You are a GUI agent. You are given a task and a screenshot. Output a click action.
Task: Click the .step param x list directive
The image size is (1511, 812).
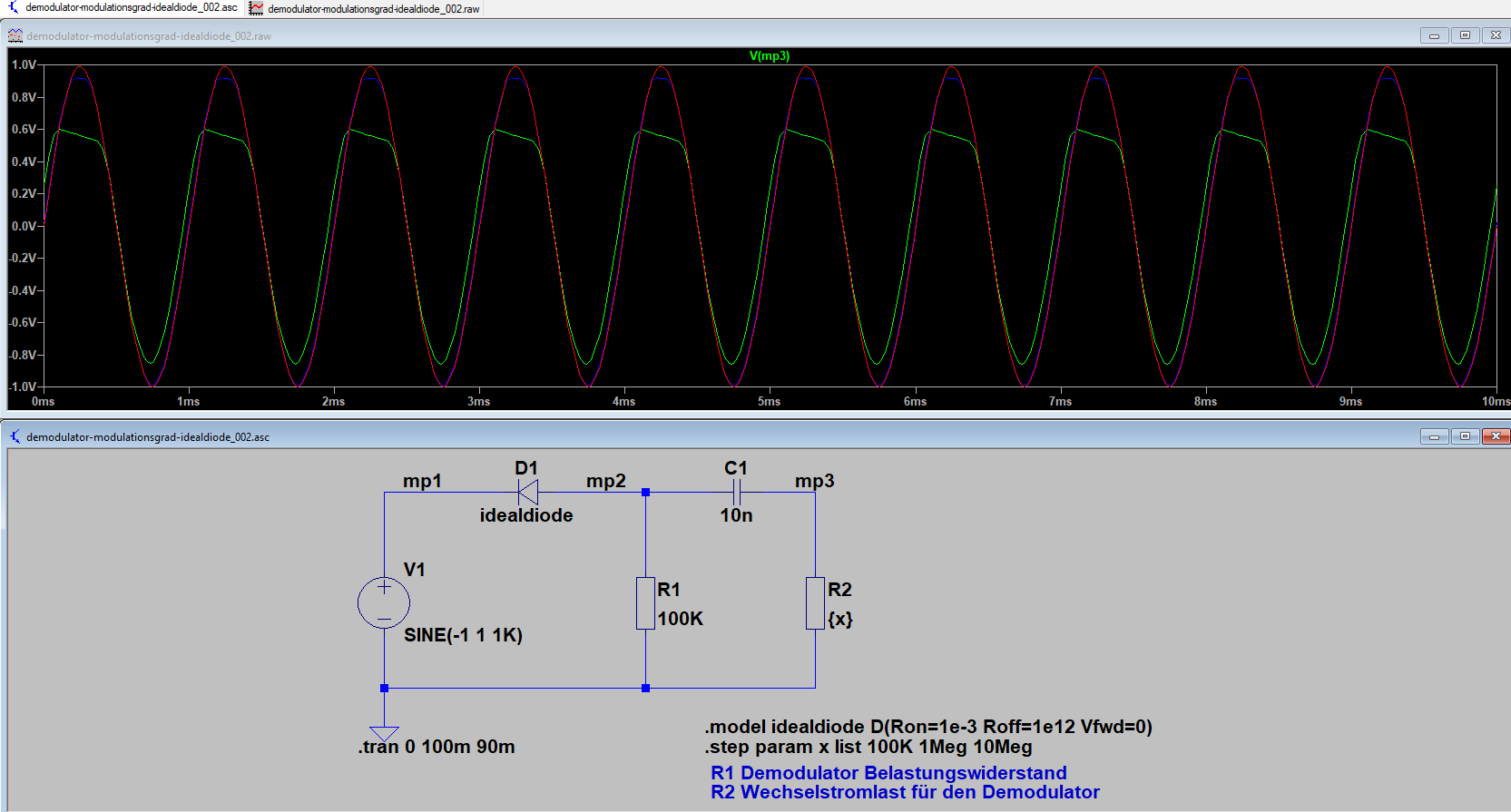click(x=868, y=748)
